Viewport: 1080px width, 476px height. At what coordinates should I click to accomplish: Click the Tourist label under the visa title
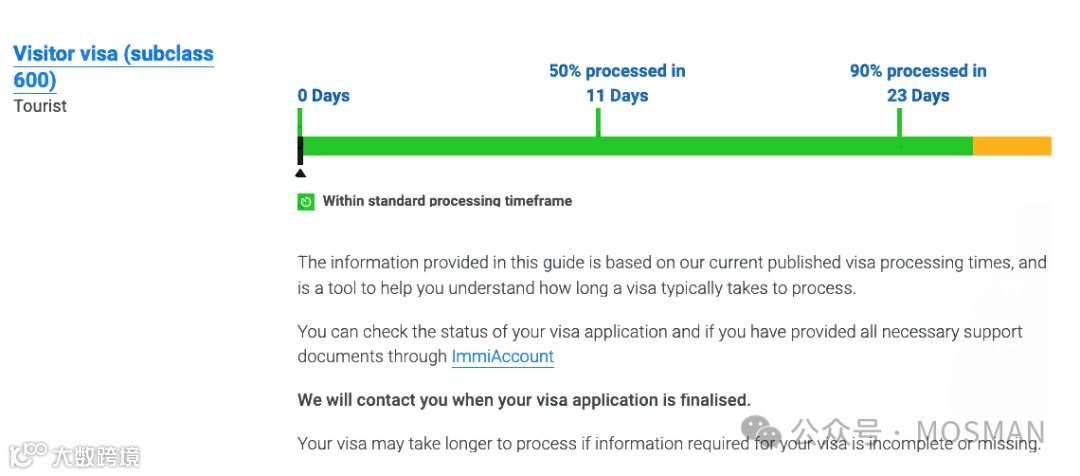(x=40, y=106)
